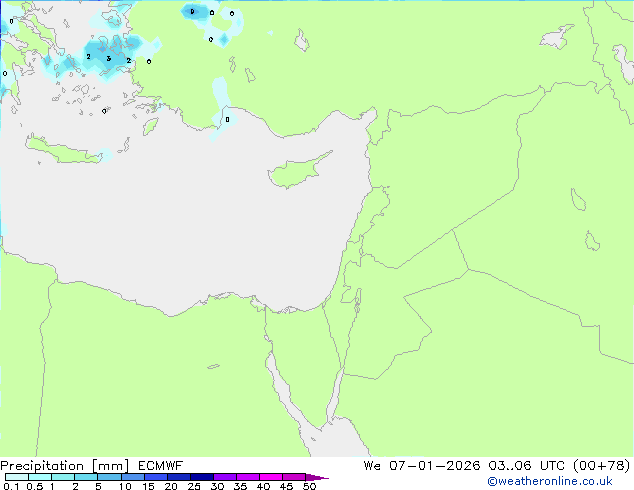Image resolution: width=634 pixels, height=490 pixels.
Task: Click the date "We 07-01-2026" text
Action: (422, 466)
